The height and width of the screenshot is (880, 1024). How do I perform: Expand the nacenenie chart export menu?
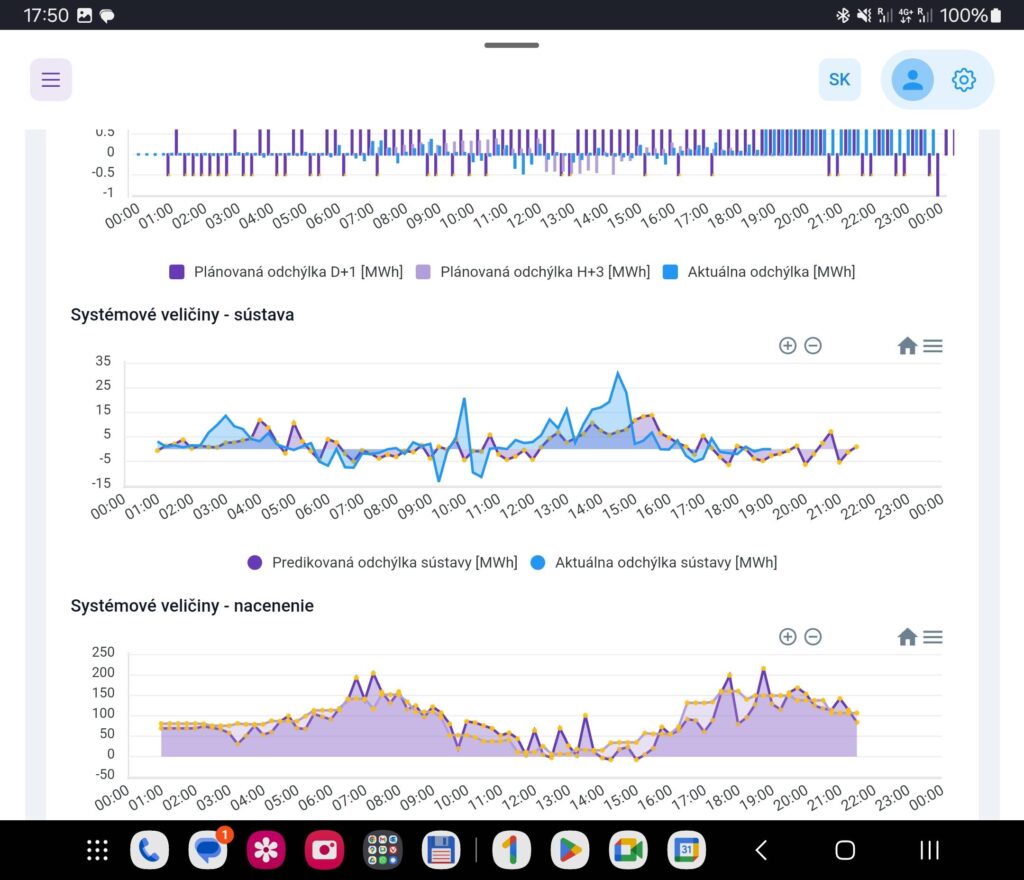933,637
